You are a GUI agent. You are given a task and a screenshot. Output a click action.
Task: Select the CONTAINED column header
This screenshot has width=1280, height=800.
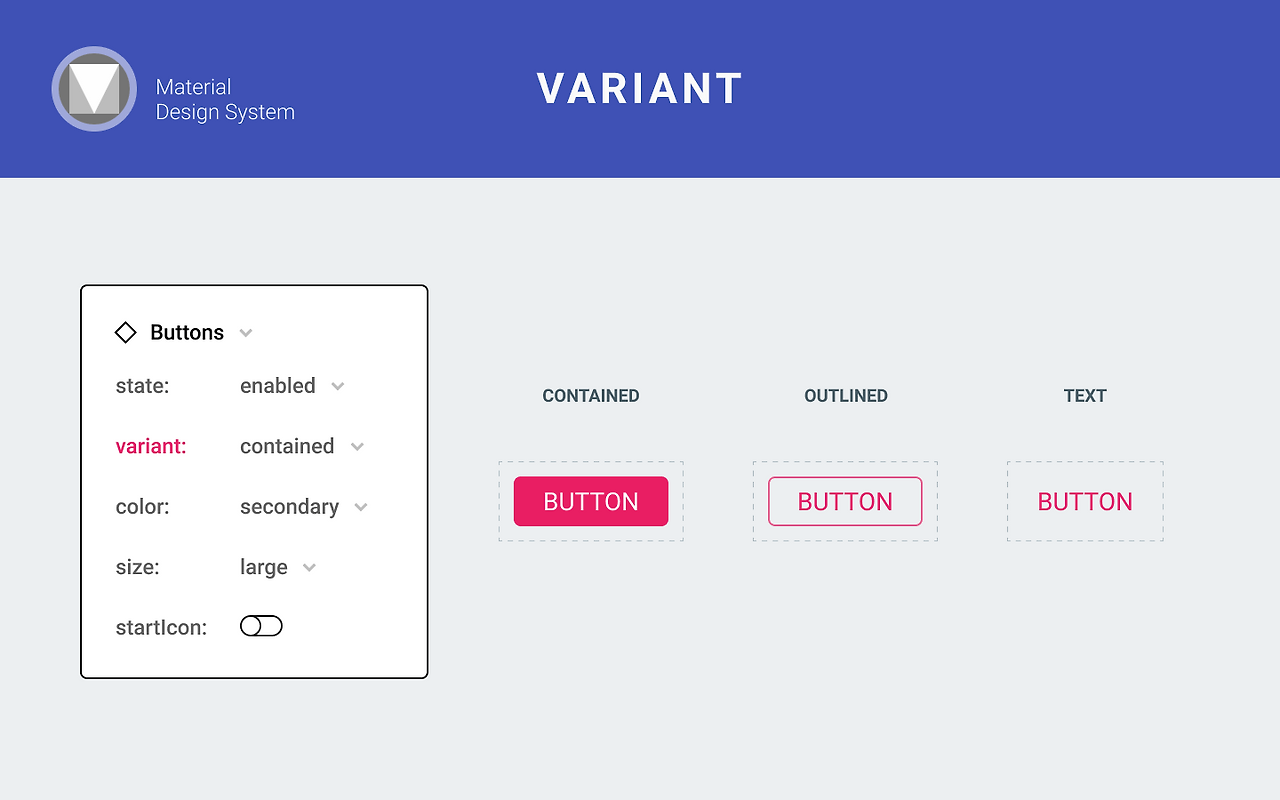(590, 396)
